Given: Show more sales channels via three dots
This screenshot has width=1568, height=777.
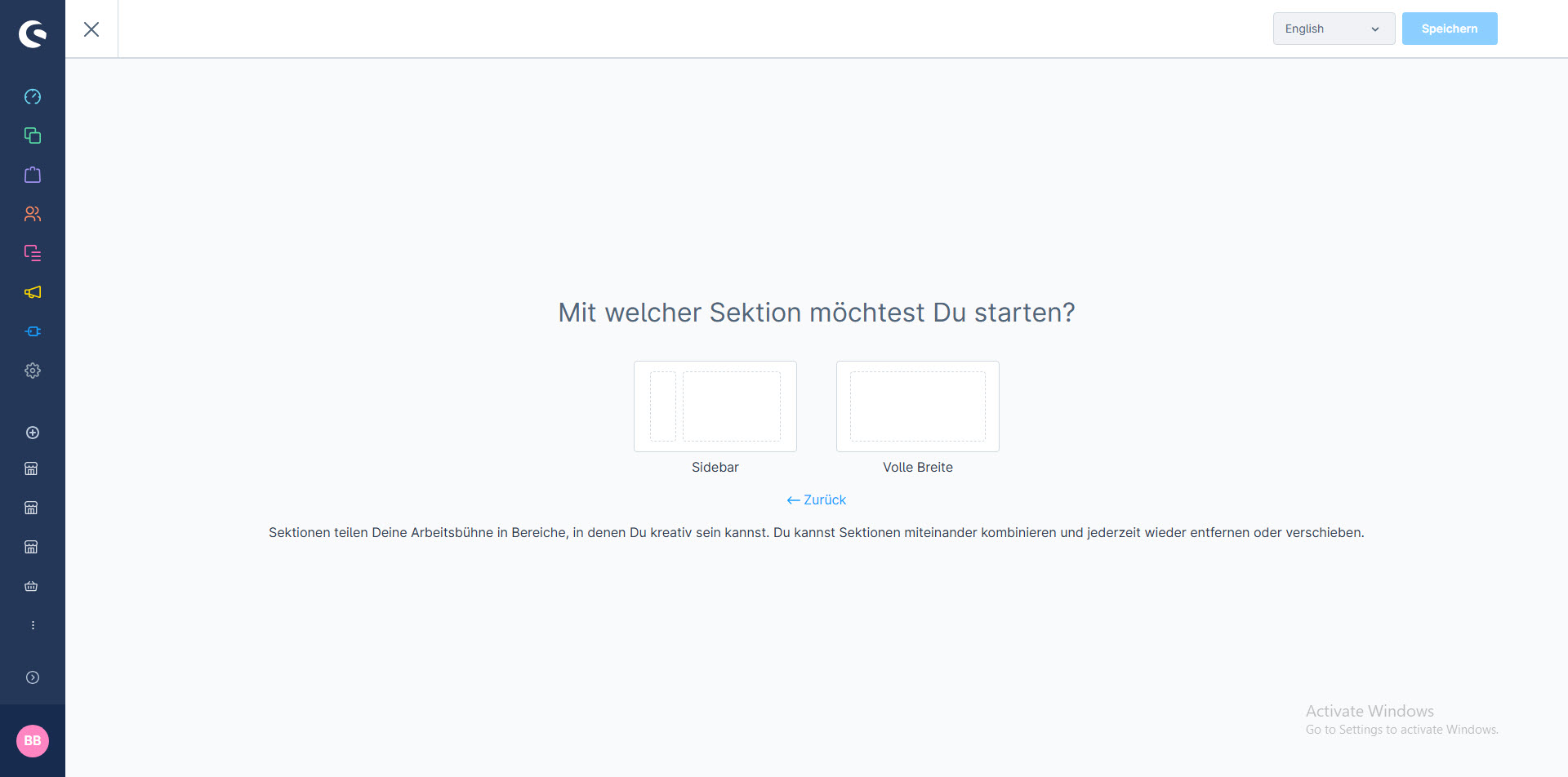Looking at the screenshot, I should point(33,625).
